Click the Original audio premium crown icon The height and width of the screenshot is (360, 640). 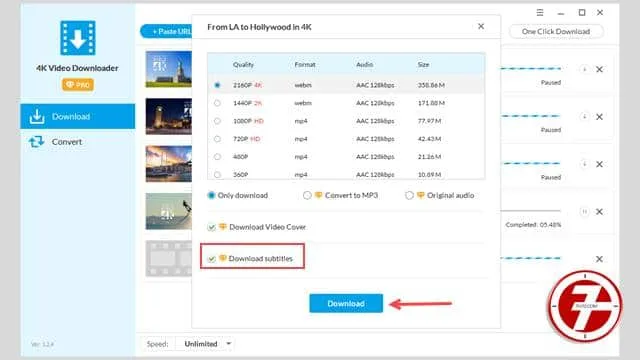pyautogui.click(x=420, y=195)
